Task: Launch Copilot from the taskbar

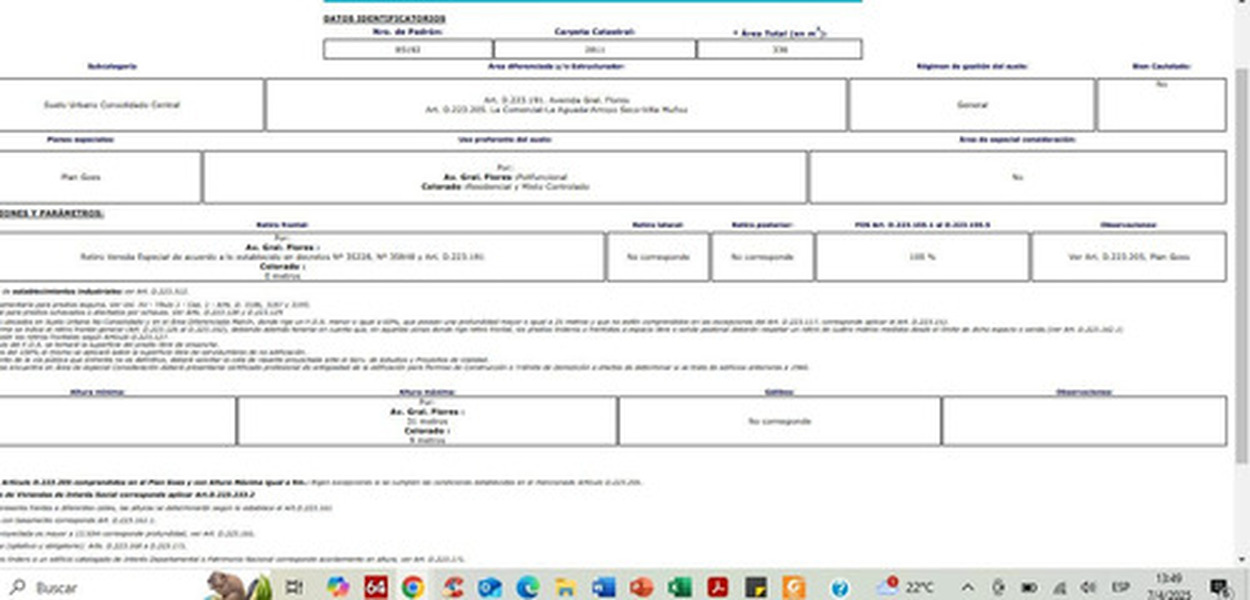Action: 337,587
